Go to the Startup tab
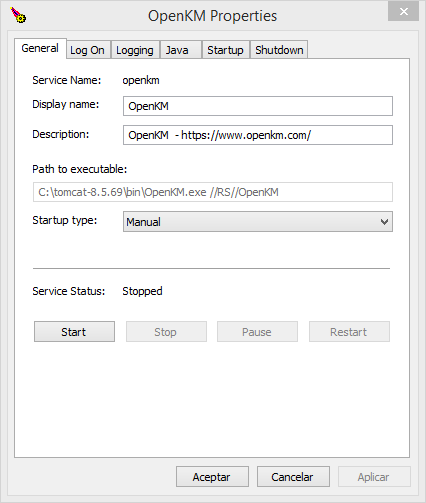 [225, 50]
